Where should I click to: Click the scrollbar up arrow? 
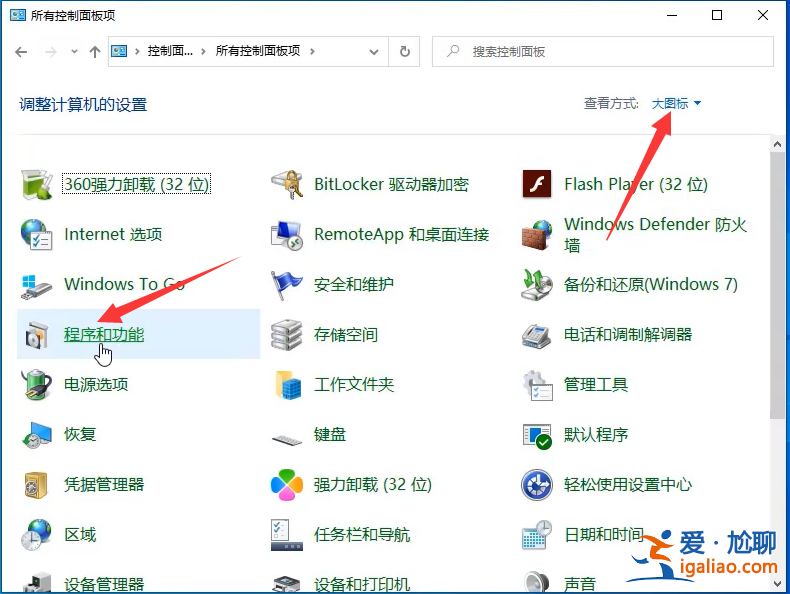777,144
